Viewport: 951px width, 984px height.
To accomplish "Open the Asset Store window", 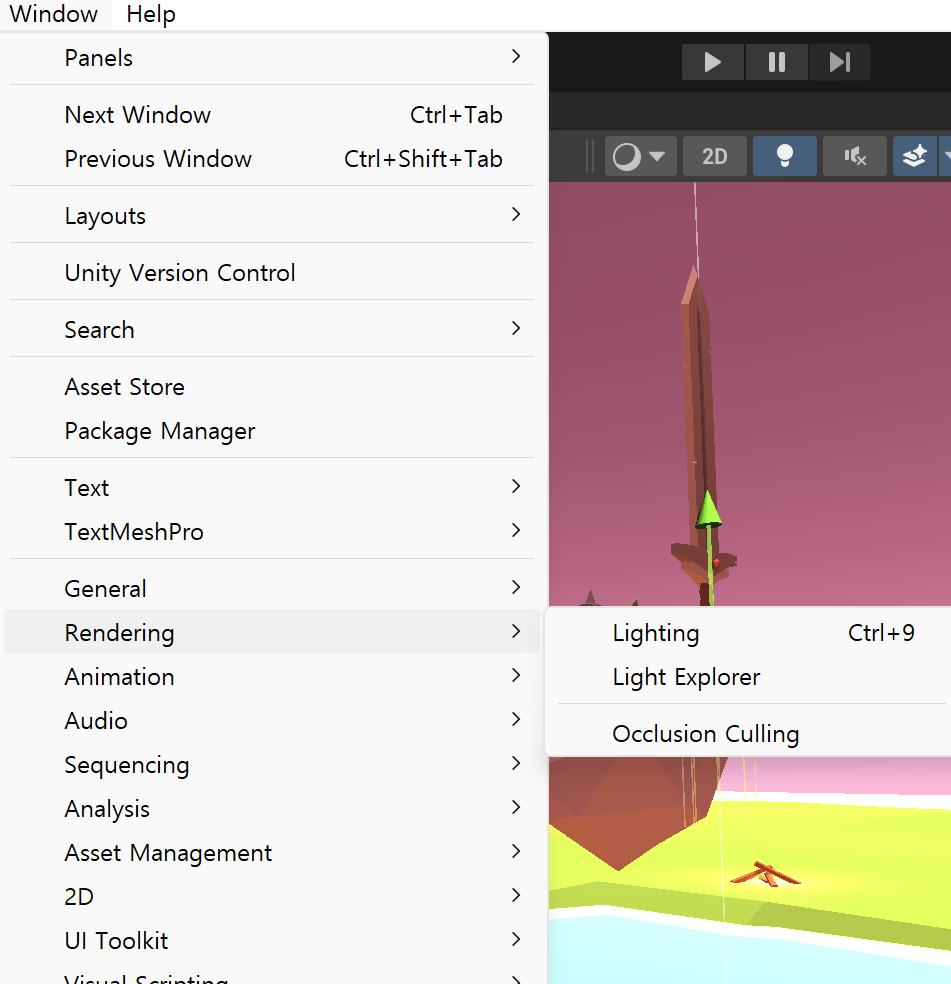I will click(x=272, y=387).
